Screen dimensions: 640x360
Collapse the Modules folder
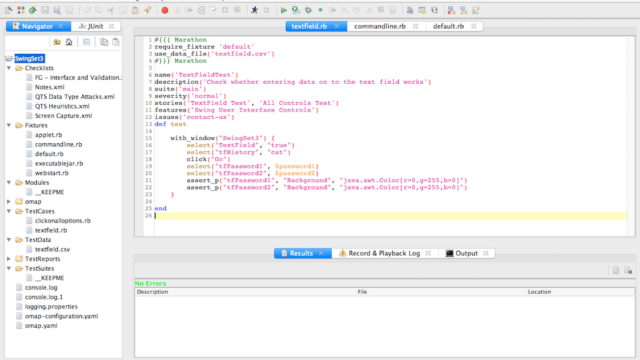(9, 182)
